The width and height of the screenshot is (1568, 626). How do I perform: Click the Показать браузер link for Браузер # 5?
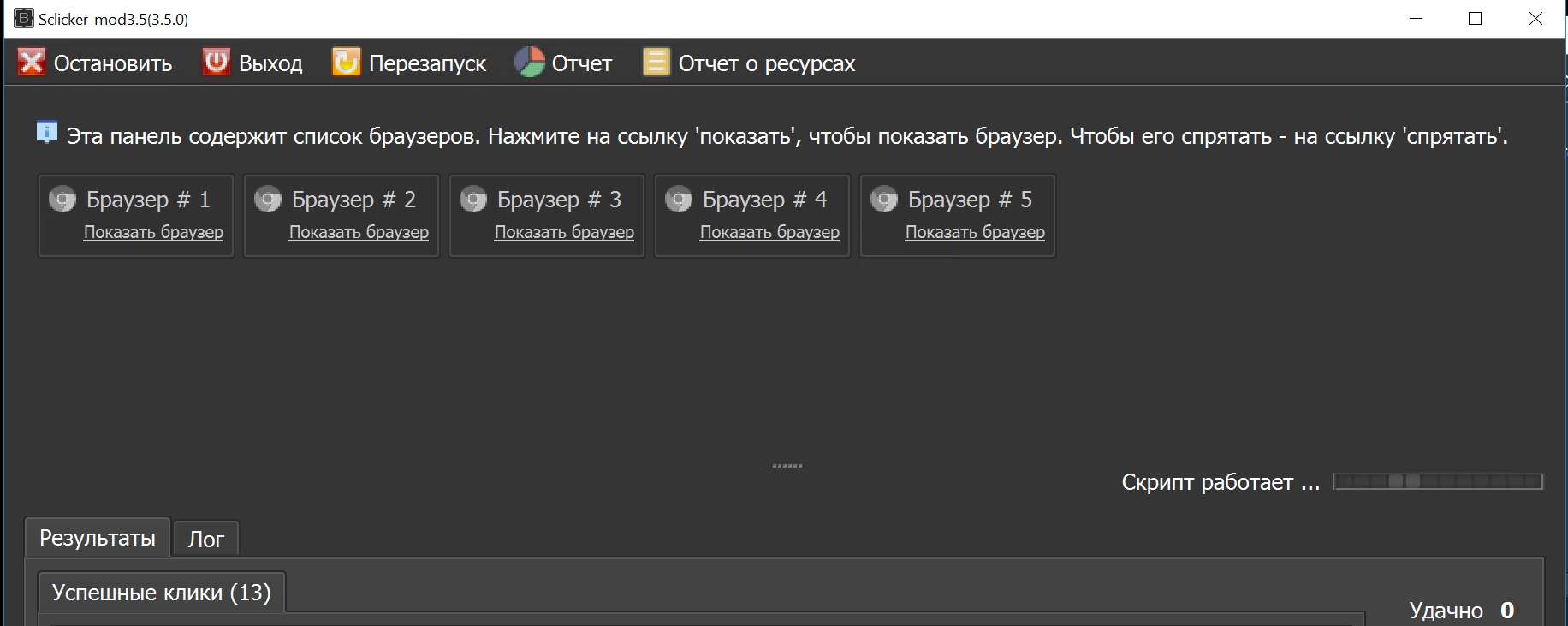[975, 232]
